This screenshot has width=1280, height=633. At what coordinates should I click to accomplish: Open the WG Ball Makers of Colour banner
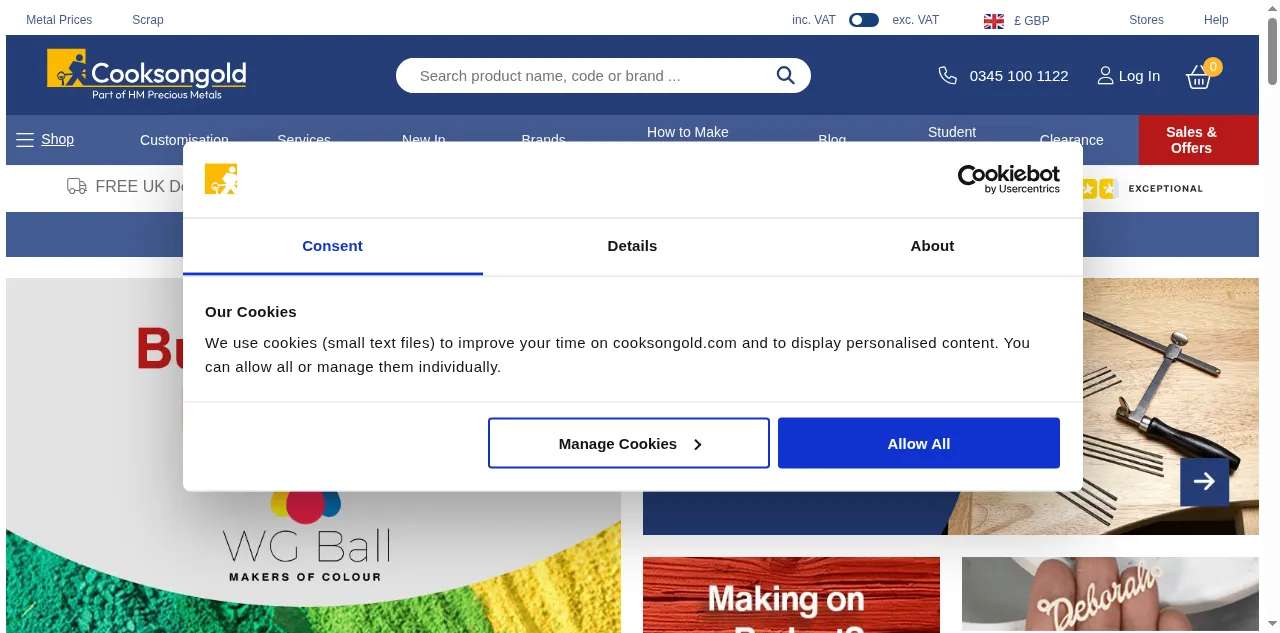pos(313,455)
